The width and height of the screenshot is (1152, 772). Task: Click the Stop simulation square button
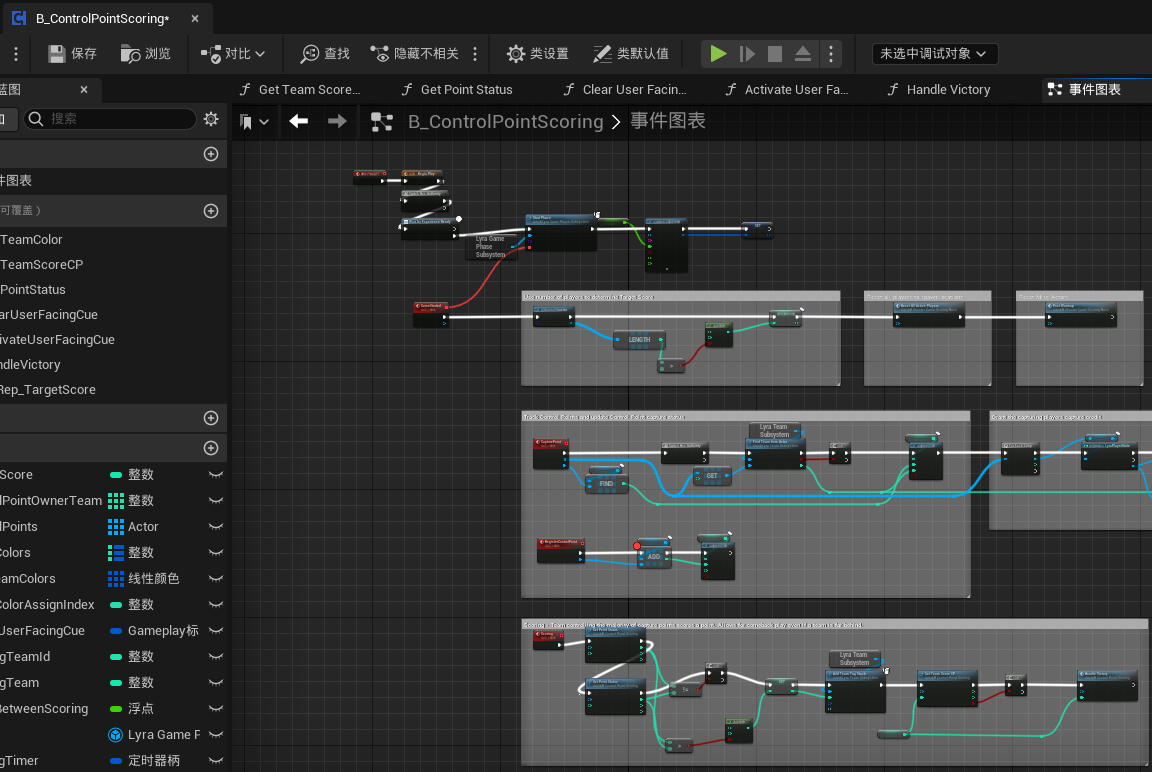(x=775, y=54)
